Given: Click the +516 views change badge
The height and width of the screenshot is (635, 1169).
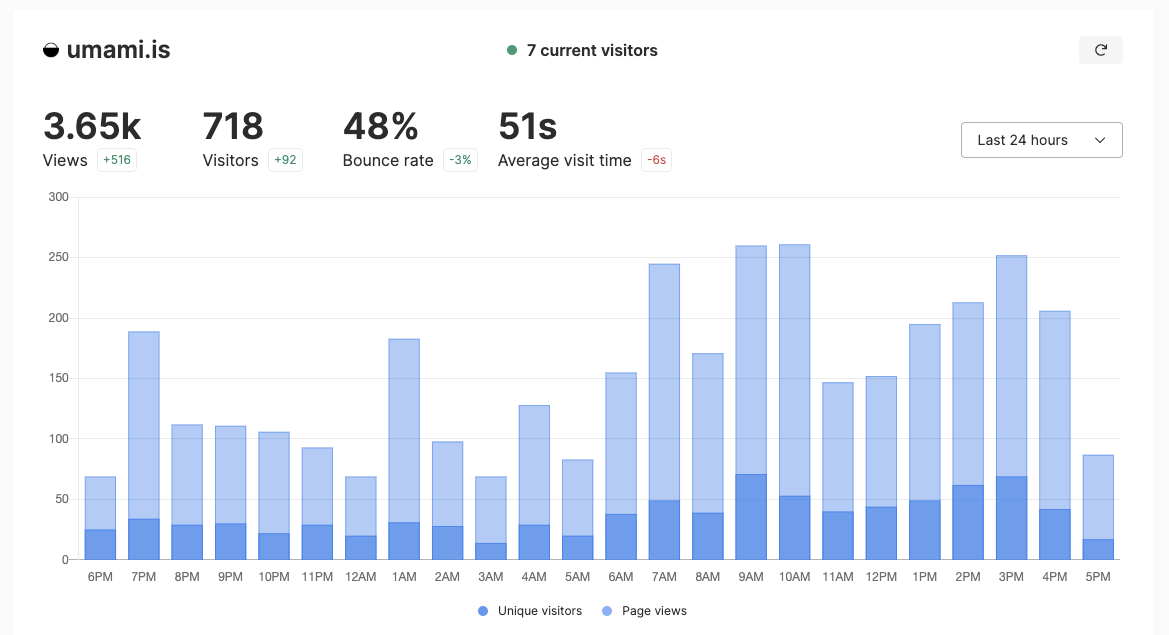Looking at the screenshot, I should click(116, 160).
